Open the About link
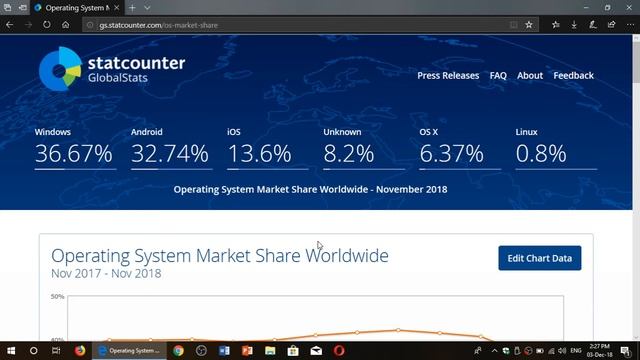This screenshot has height=360, width=640. (x=530, y=76)
